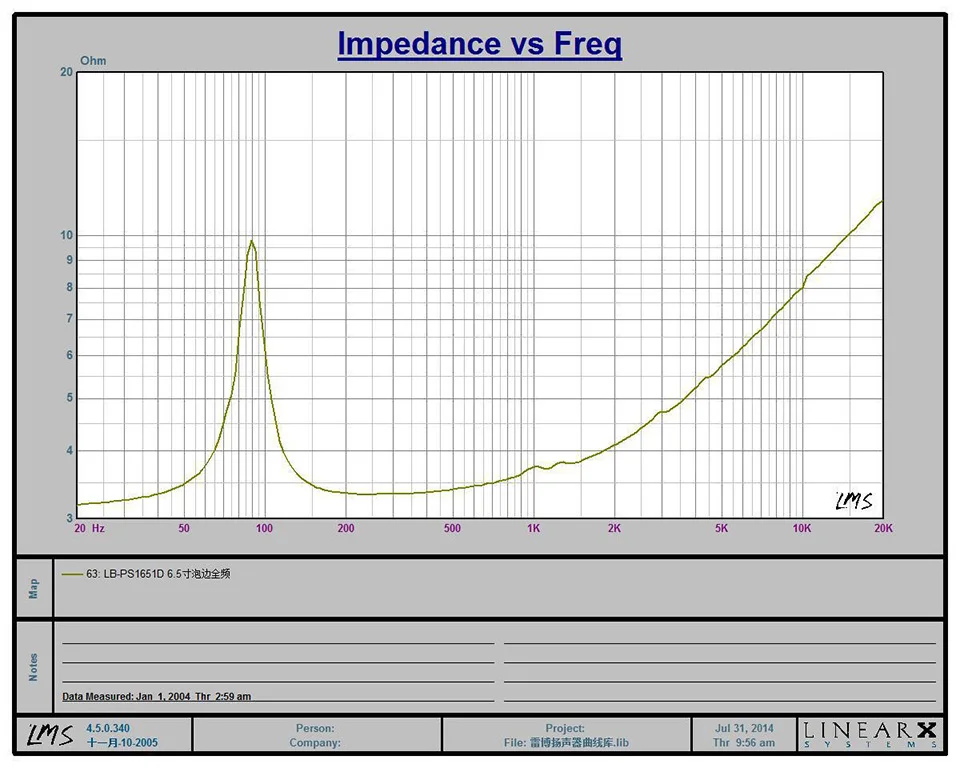Click the 'Notes' side label
The image size is (960, 768).
pos(34,667)
